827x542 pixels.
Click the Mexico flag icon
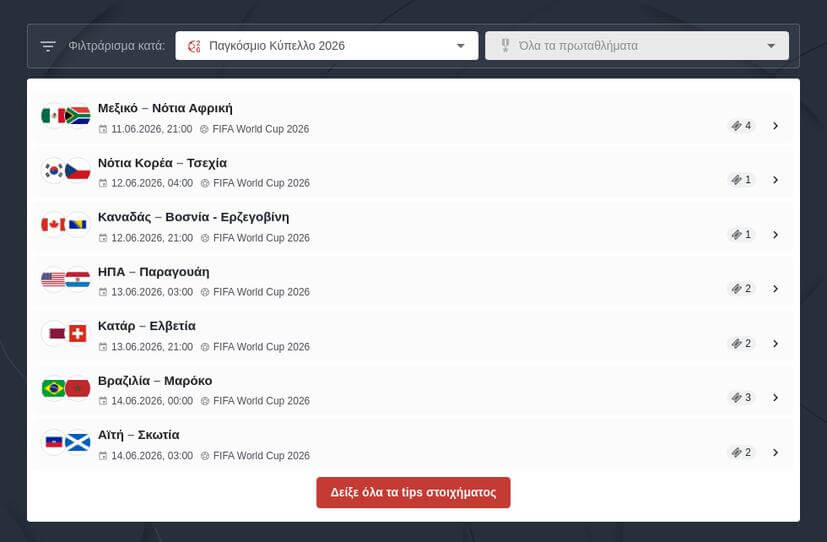pos(53,116)
